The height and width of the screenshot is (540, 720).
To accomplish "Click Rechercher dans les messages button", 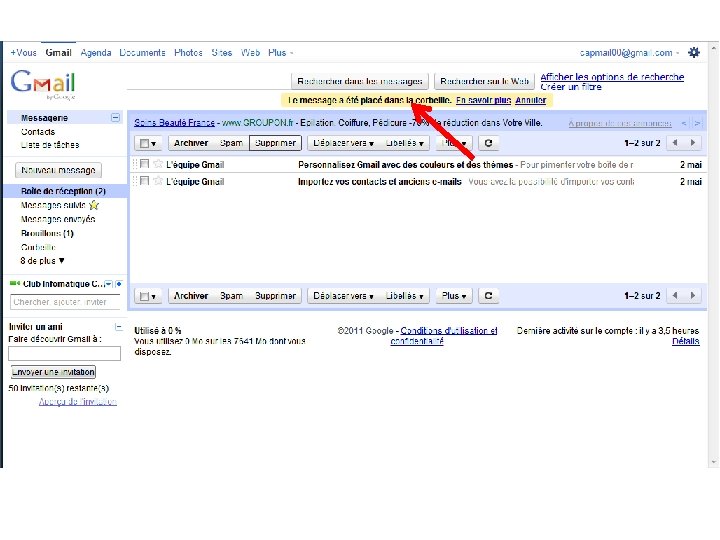I will pyautogui.click(x=360, y=81).
